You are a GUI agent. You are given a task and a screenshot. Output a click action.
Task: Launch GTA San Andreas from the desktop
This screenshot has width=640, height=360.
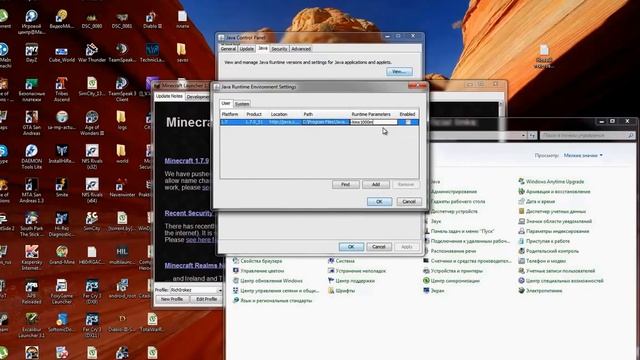click(x=32, y=122)
